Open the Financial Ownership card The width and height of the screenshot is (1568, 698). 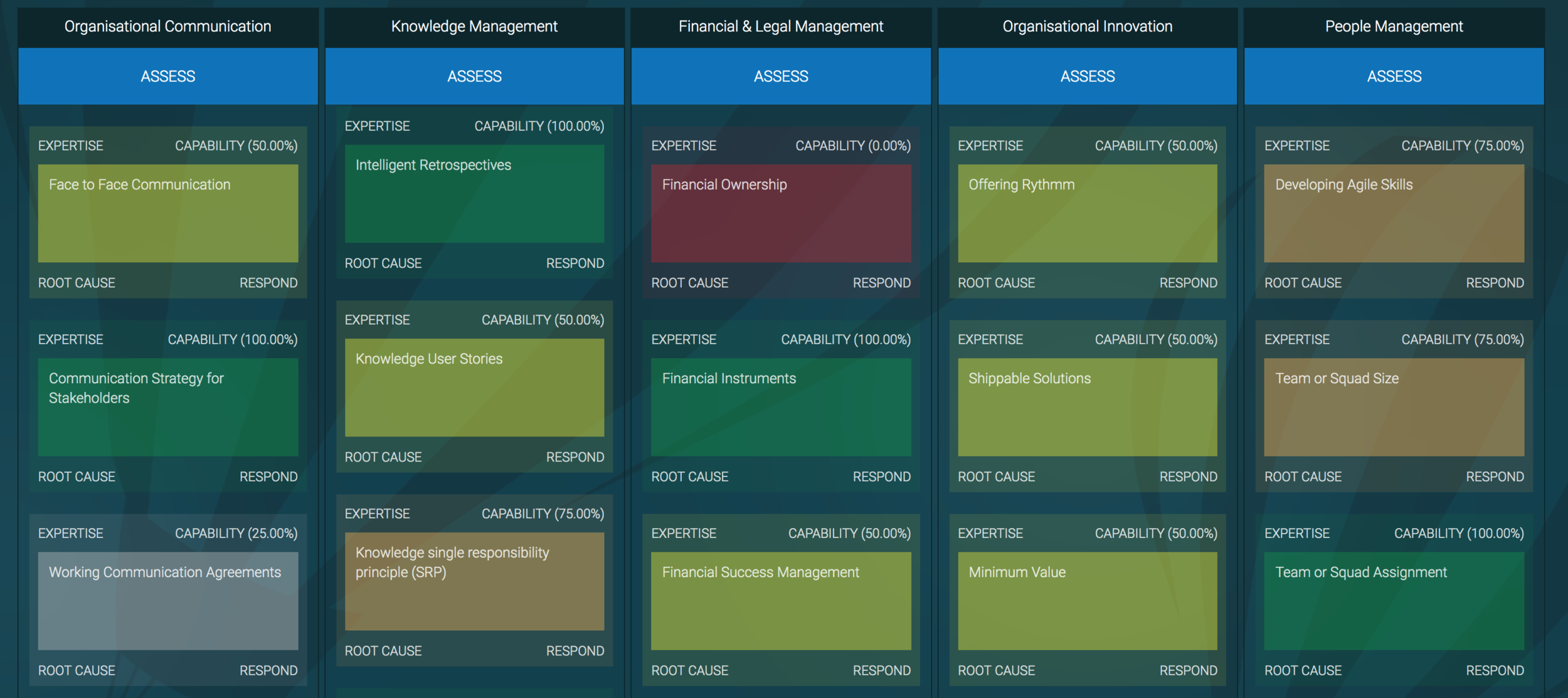[x=781, y=213]
